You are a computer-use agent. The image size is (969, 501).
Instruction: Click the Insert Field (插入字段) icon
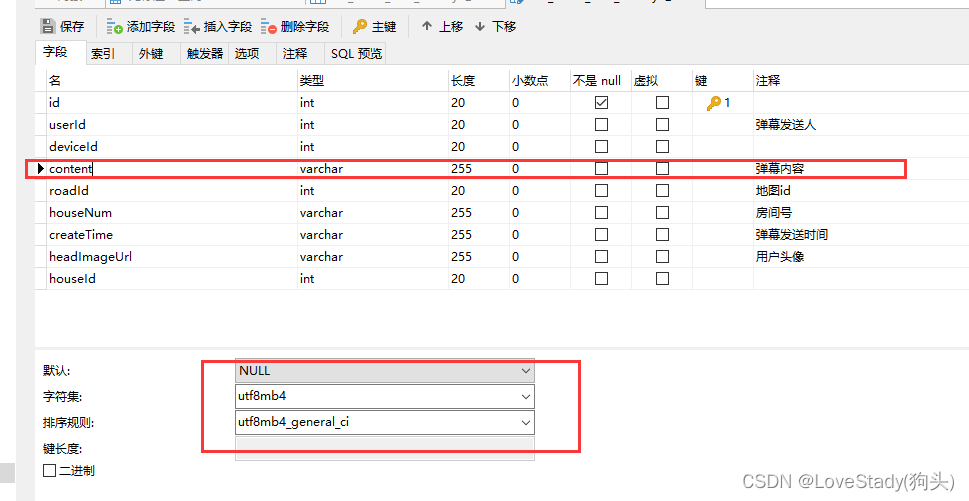[192, 27]
